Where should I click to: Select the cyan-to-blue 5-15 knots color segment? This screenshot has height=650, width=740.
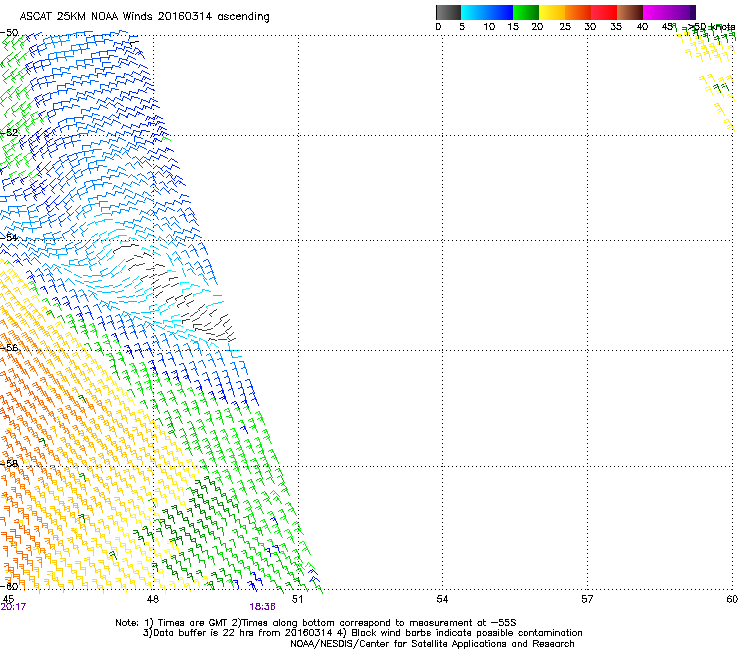487,12
